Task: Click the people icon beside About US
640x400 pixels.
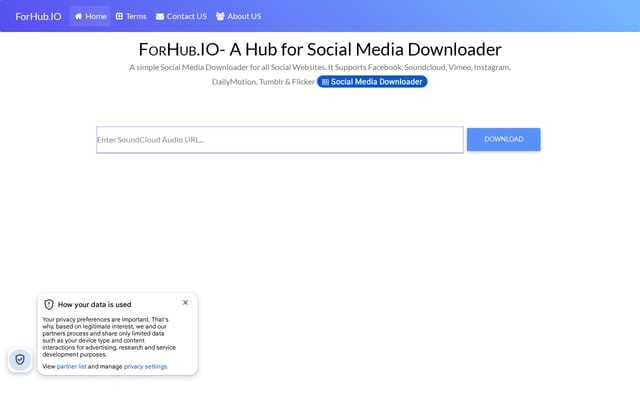Action: 220,16
